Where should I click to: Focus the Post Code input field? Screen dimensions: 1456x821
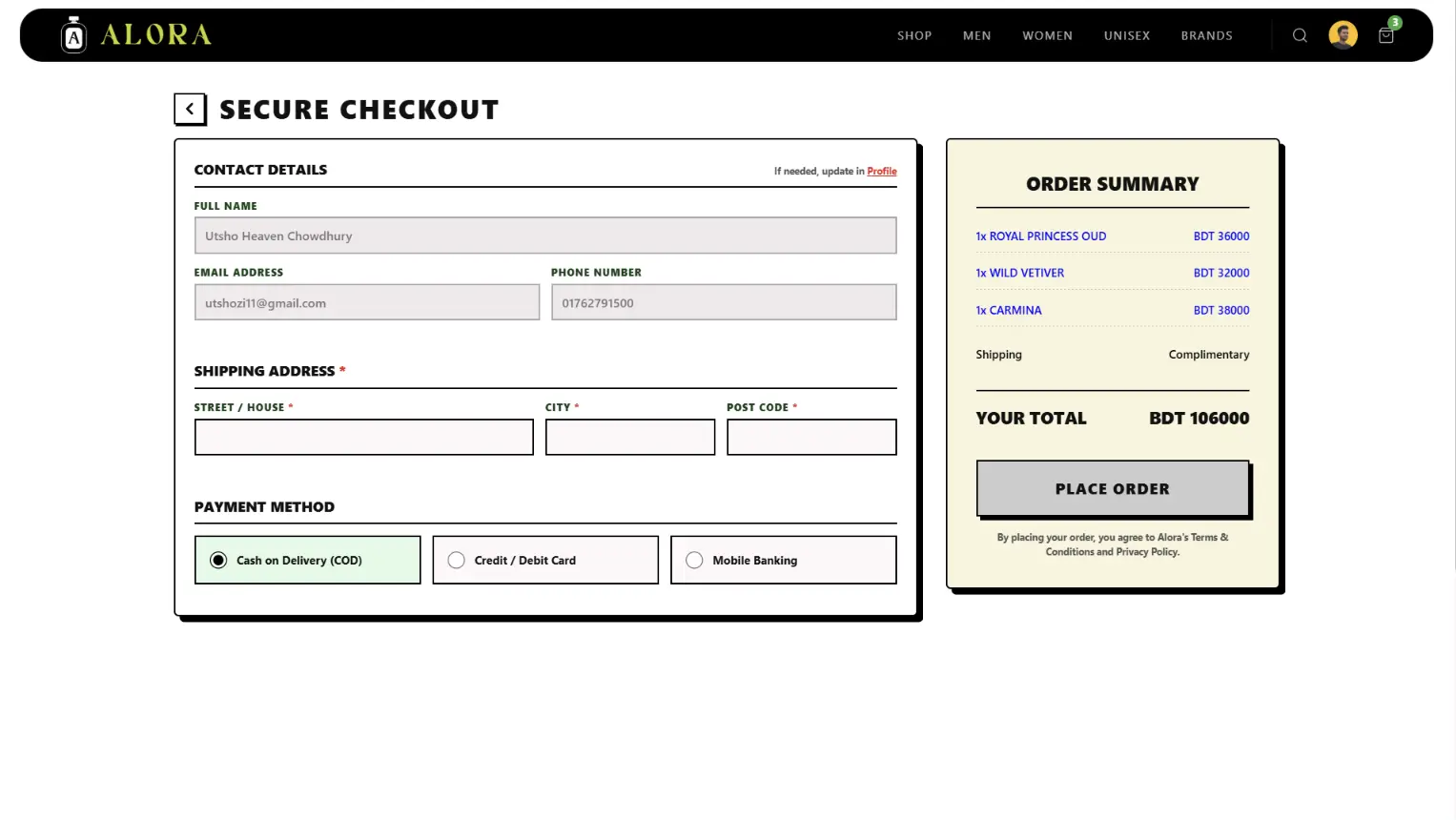pos(810,438)
